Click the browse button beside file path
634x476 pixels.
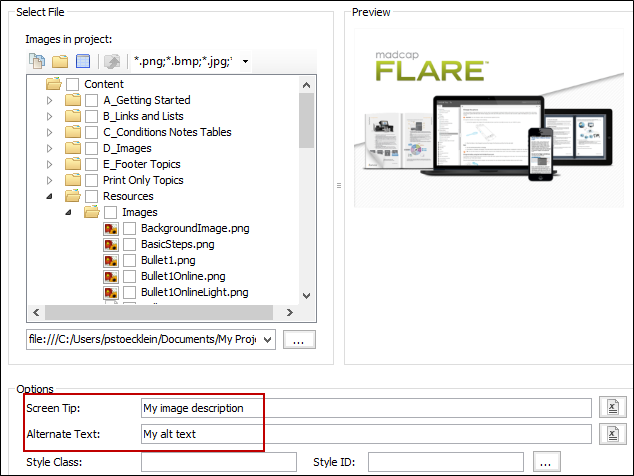coord(299,340)
